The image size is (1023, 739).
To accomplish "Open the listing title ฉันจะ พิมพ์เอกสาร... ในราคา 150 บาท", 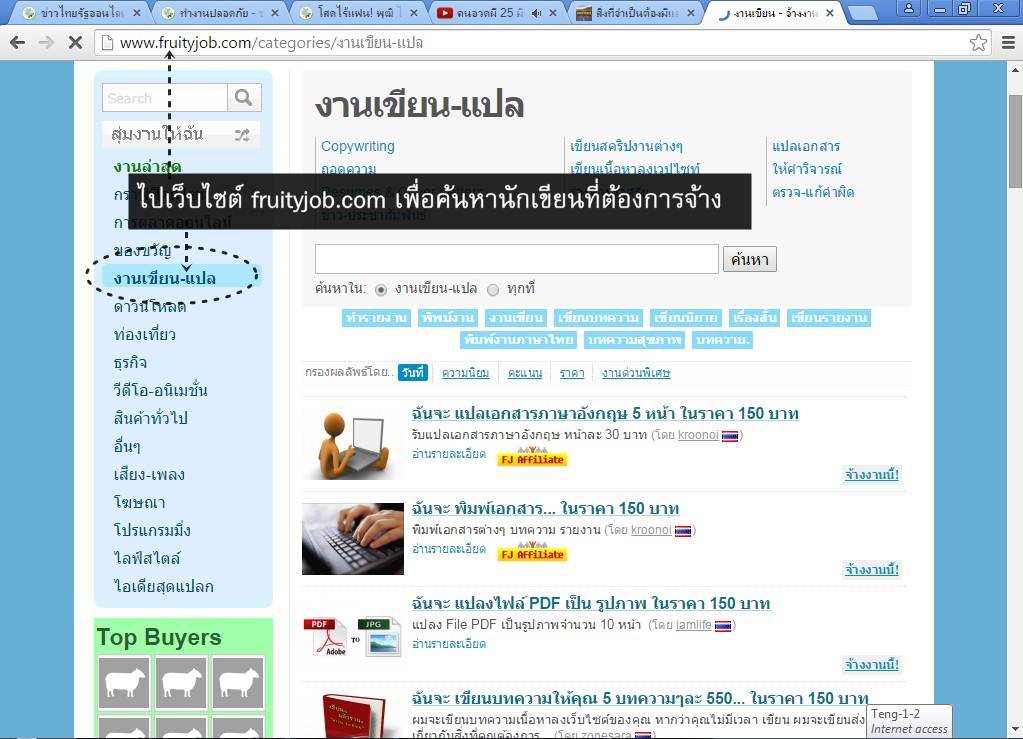I will point(545,509).
